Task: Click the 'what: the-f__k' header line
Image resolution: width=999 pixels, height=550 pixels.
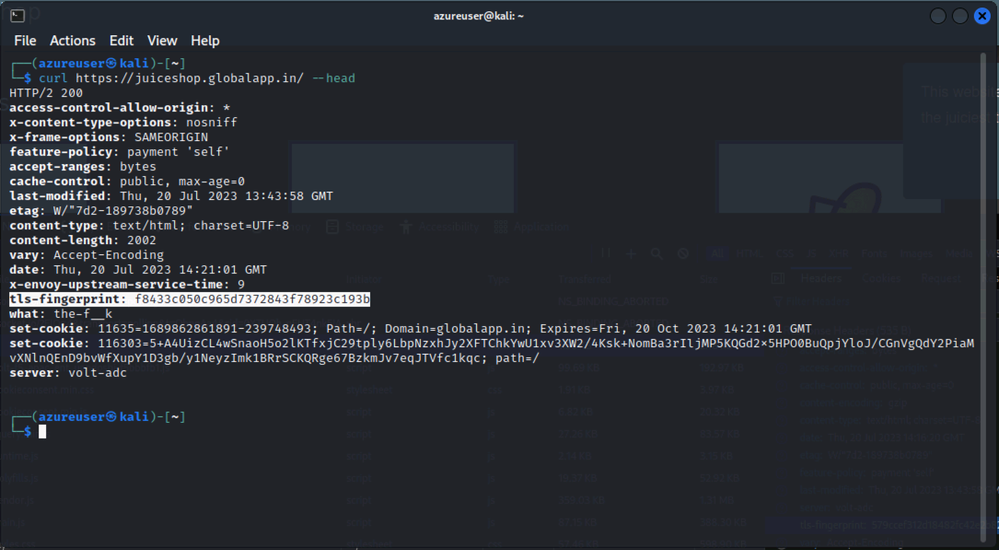Action: click(61, 314)
